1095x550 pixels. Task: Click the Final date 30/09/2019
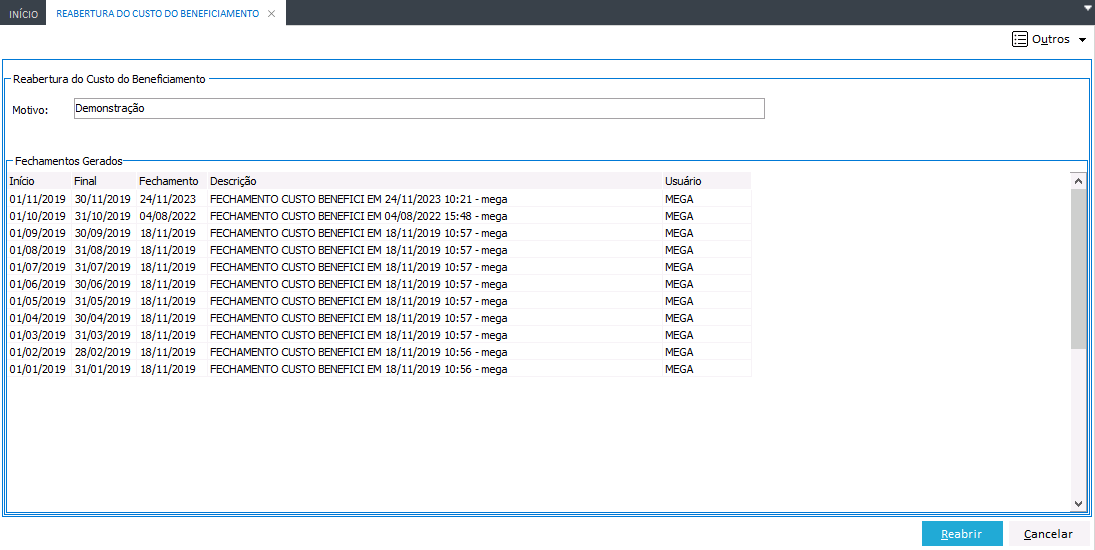[103, 233]
